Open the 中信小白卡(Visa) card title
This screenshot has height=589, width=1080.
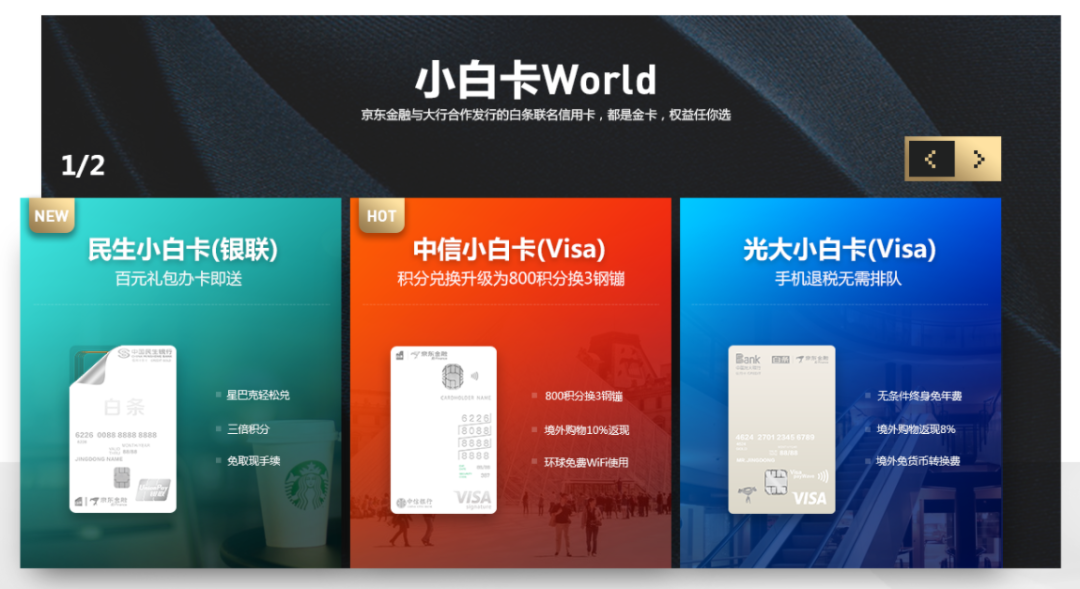tap(510, 249)
